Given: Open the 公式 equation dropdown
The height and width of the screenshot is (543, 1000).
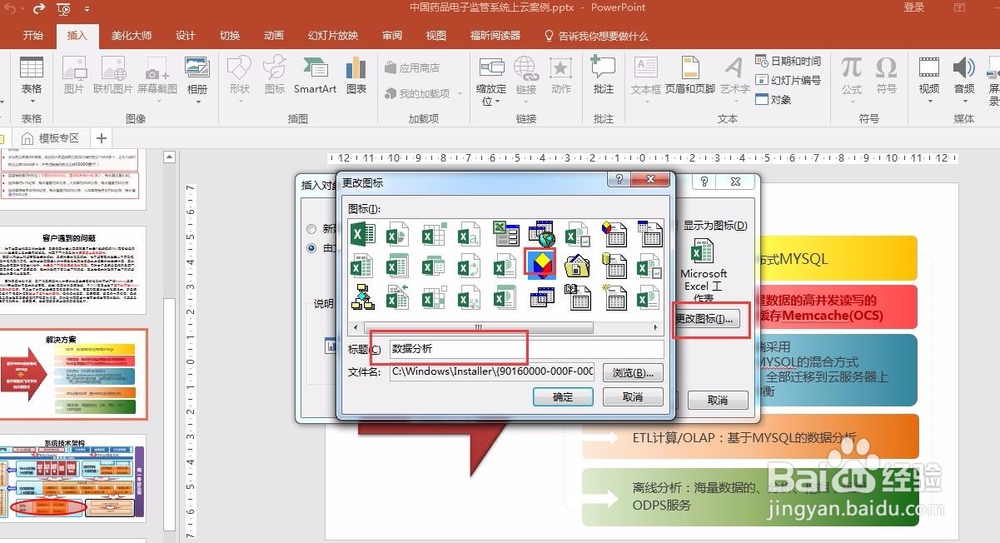Looking at the screenshot, I should coord(851,101).
